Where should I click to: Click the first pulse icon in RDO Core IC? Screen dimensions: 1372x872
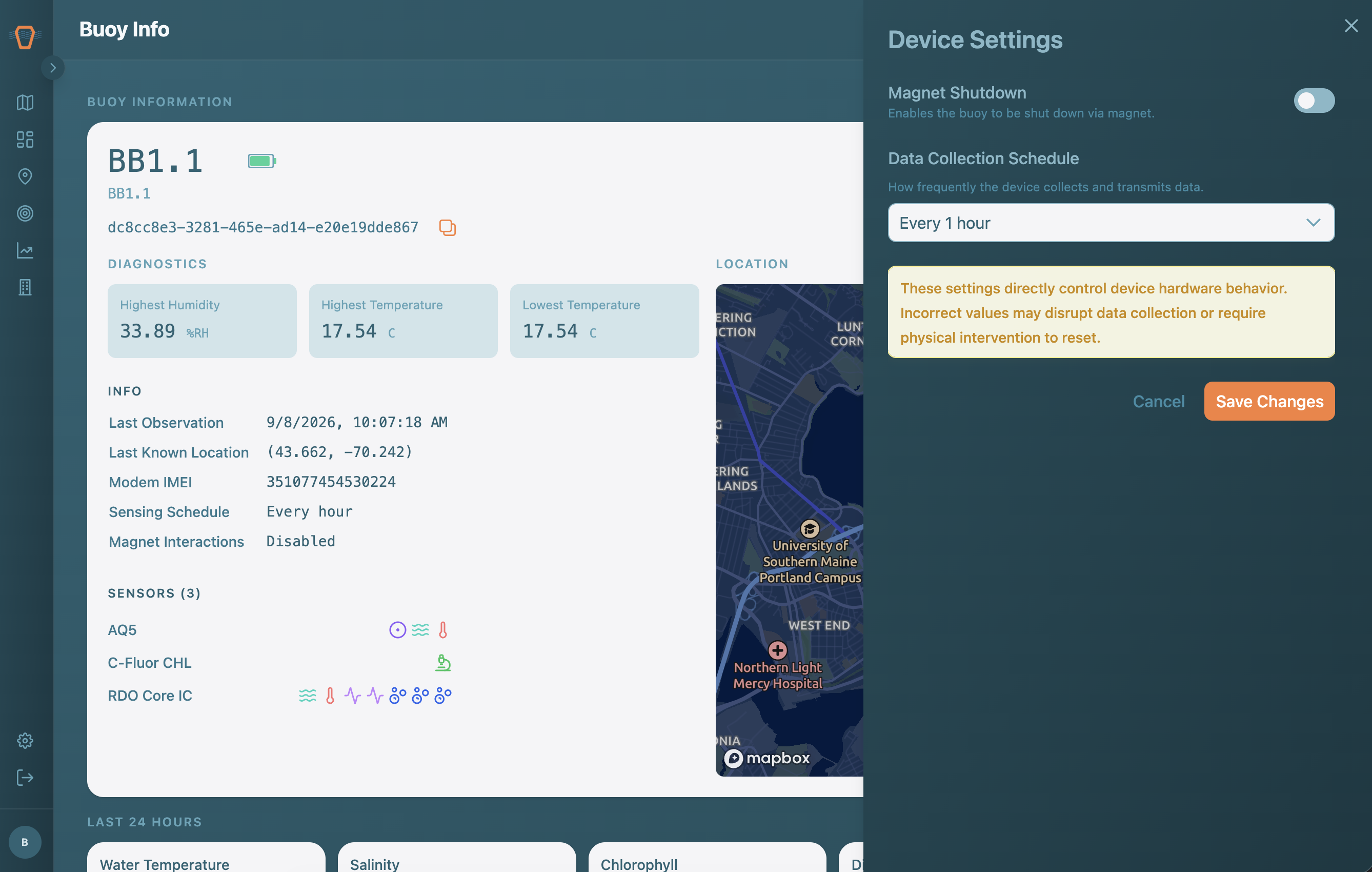click(353, 696)
